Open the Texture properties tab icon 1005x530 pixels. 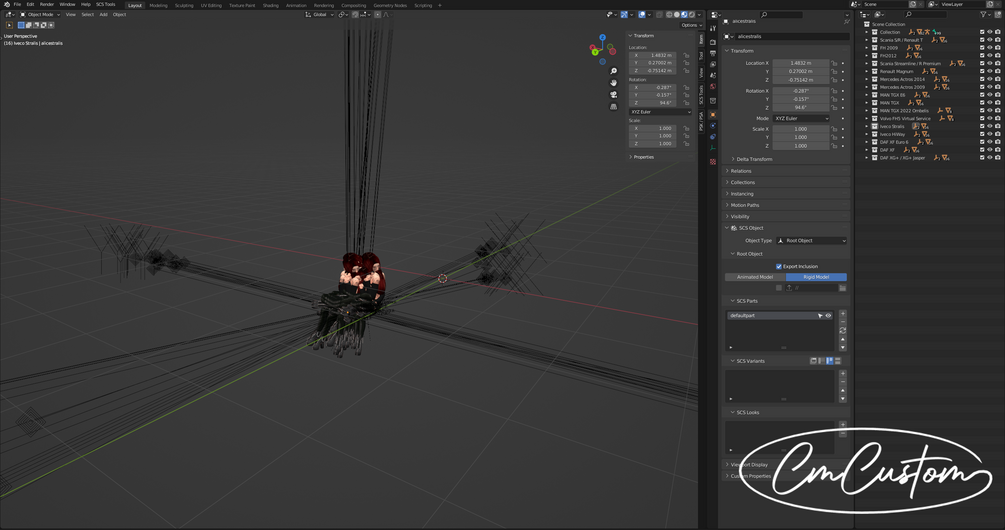(713, 161)
